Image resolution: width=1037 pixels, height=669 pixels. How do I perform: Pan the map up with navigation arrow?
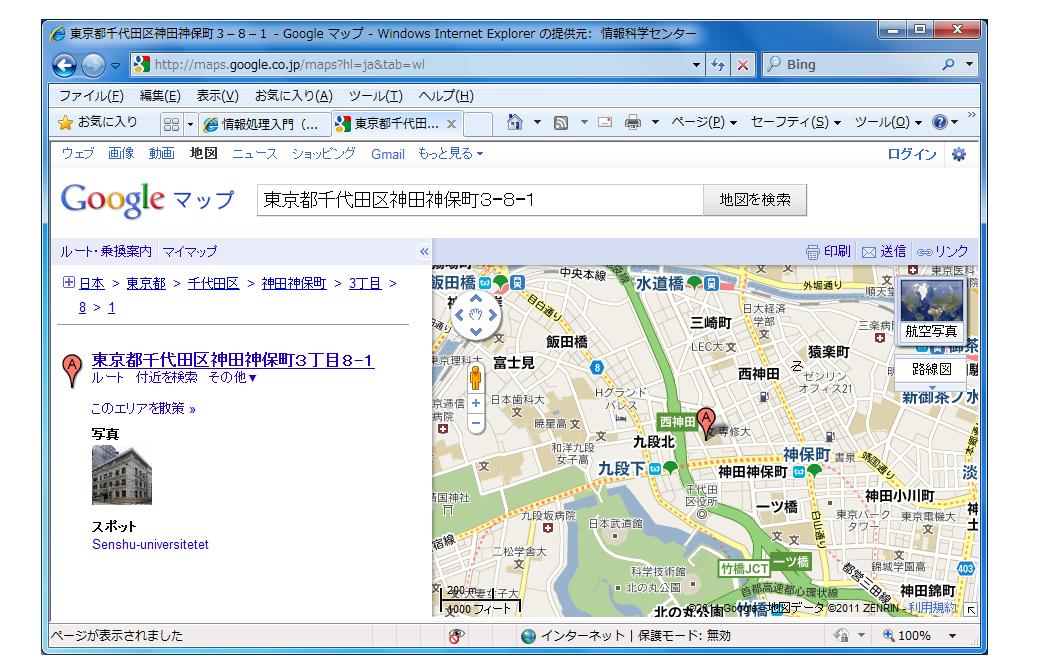pyautogui.click(x=476, y=299)
